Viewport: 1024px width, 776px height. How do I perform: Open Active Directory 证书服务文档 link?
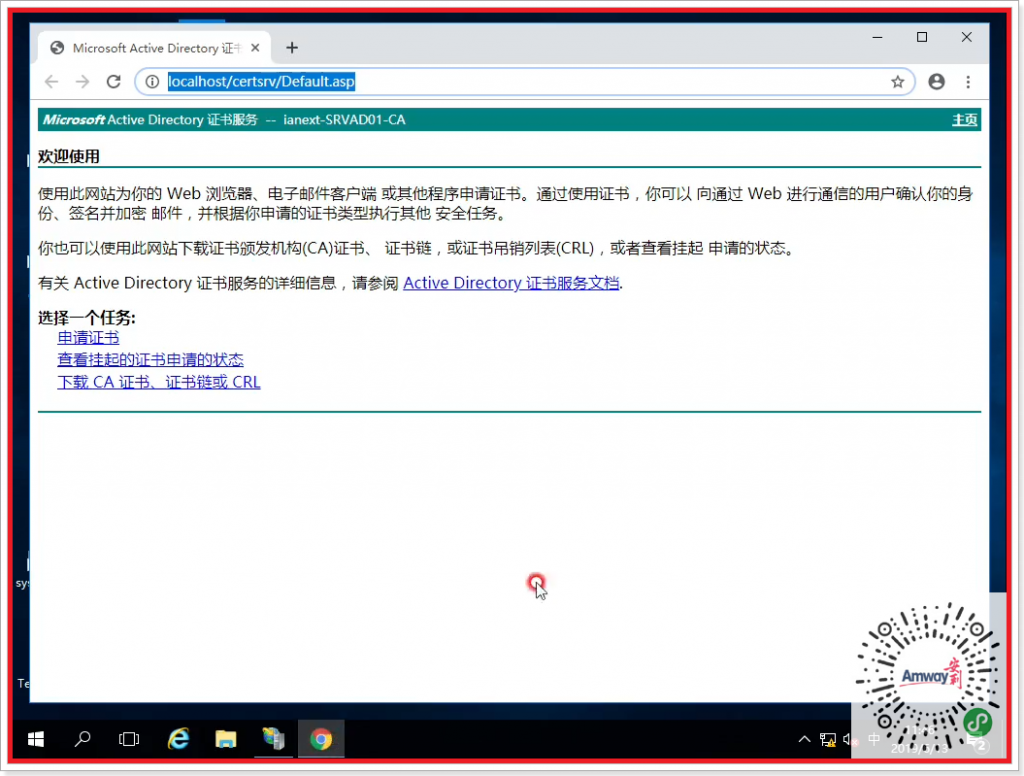[x=511, y=283]
